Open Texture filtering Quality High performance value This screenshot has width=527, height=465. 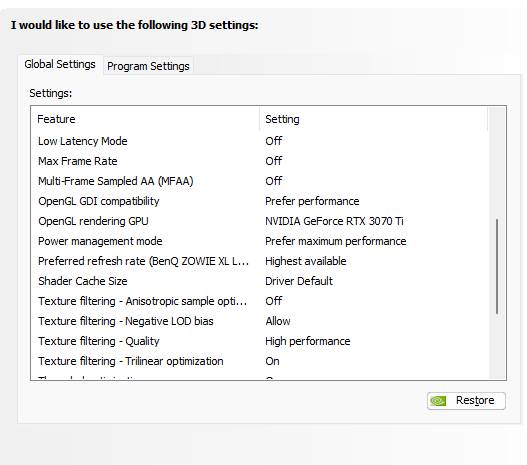pos(308,341)
